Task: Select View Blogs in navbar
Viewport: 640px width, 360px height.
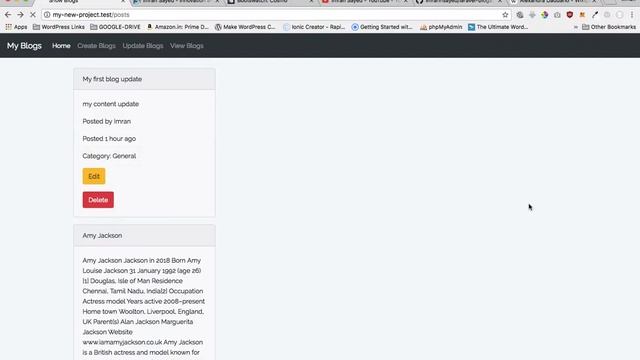Action: pos(187,46)
